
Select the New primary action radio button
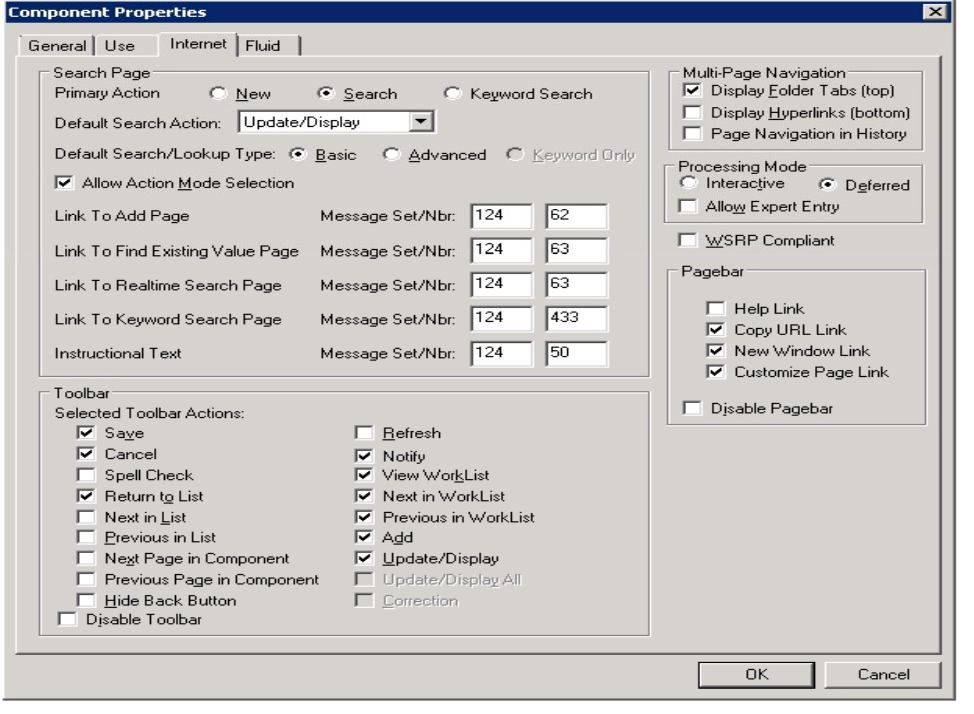[x=217, y=95]
